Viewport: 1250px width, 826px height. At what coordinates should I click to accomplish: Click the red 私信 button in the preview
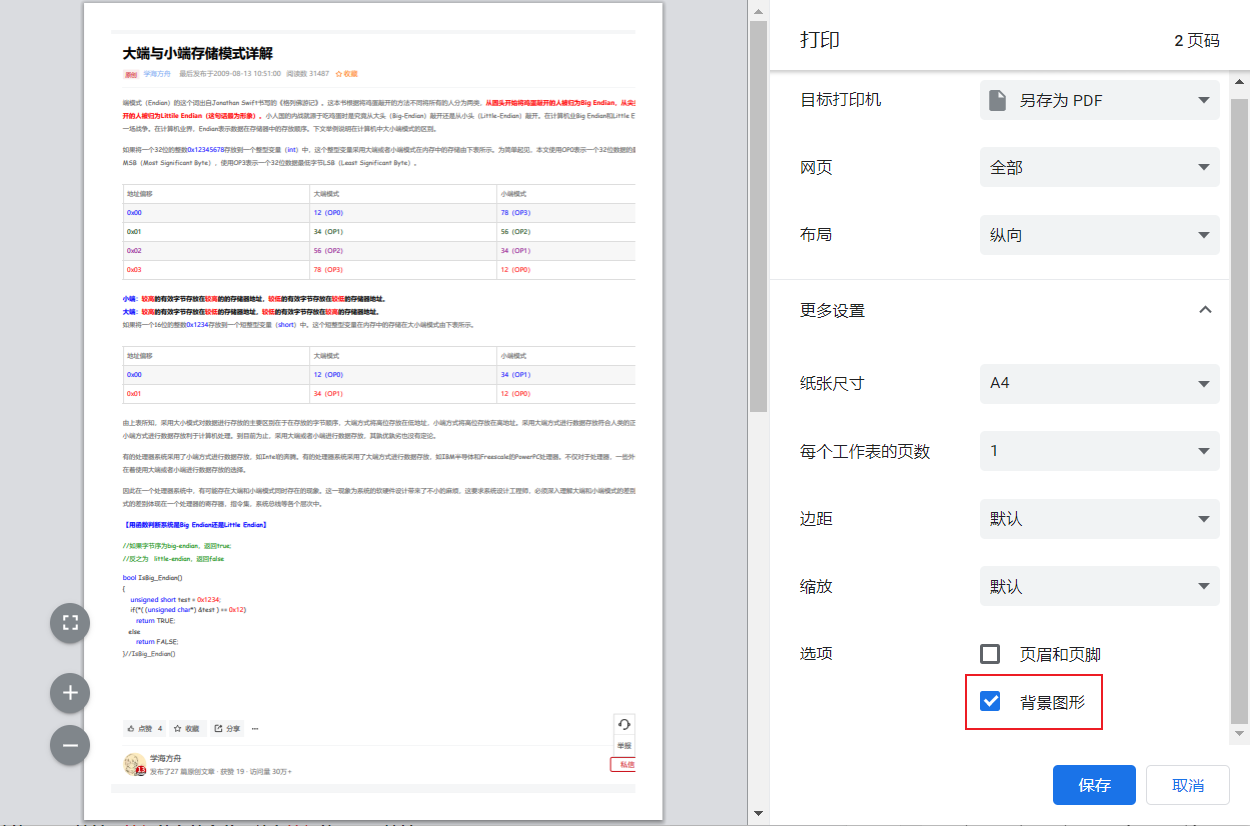pos(624,765)
